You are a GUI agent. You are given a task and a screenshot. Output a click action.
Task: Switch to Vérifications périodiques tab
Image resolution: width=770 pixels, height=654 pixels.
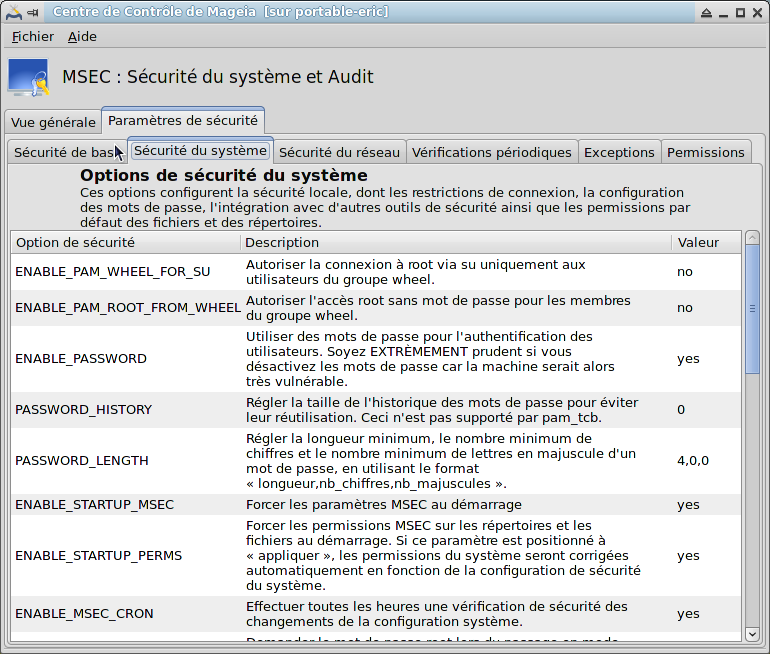(492, 152)
